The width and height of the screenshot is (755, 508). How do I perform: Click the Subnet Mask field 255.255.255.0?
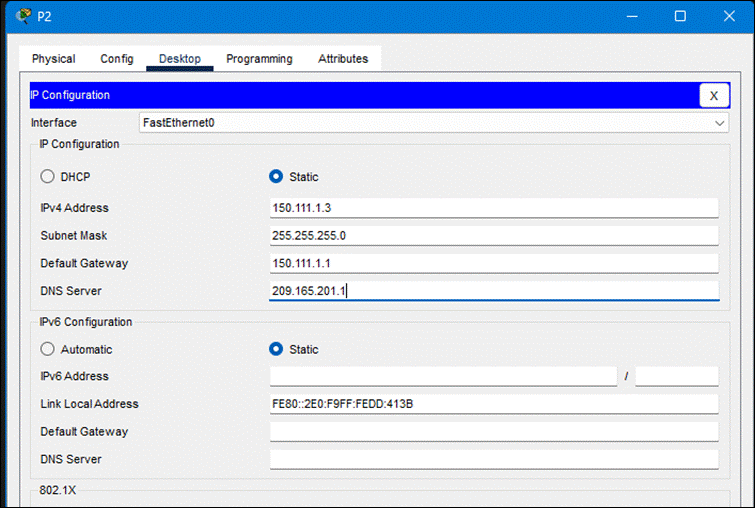[494, 235]
